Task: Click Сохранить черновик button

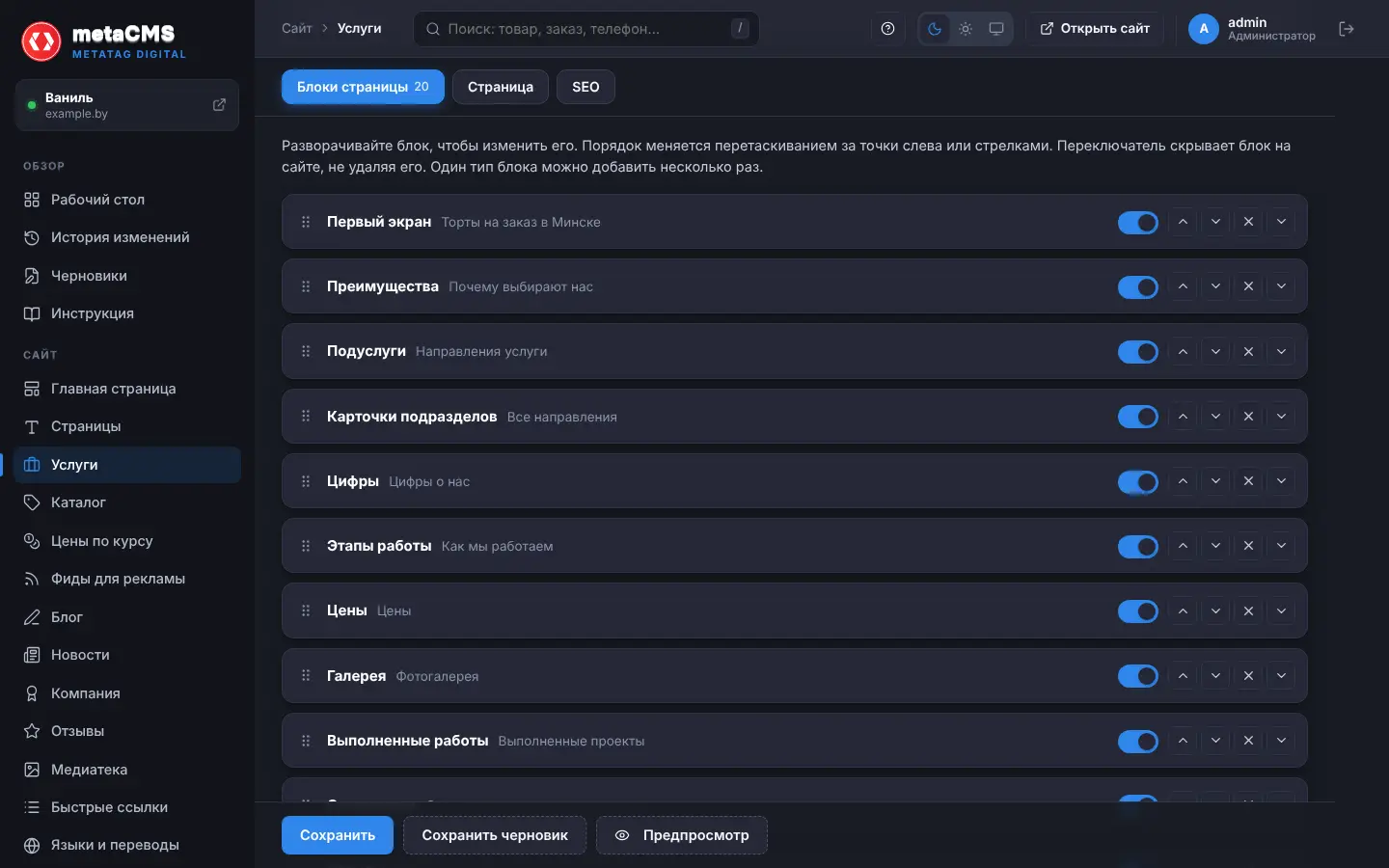Action: coord(495,835)
